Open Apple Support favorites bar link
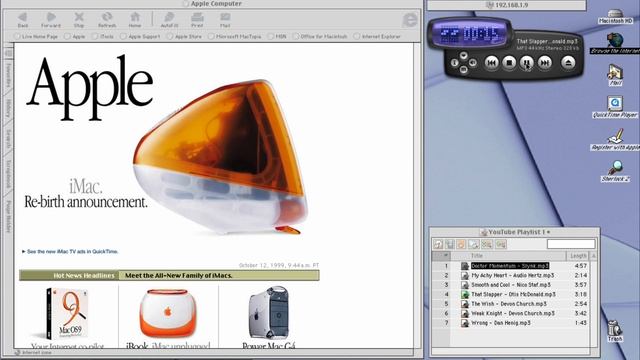Image resolution: width=640 pixels, height=360 pixels. 140,36
